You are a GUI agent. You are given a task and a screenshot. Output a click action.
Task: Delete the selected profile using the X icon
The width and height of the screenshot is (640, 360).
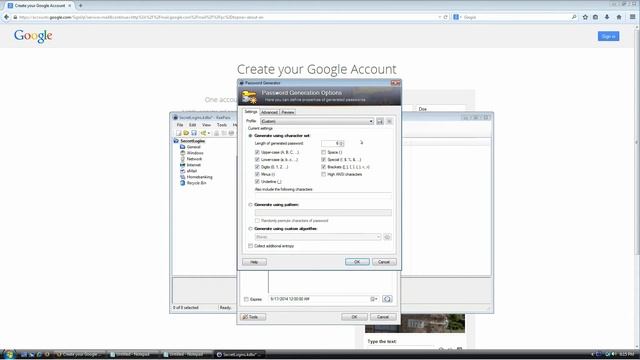(389, 121)
